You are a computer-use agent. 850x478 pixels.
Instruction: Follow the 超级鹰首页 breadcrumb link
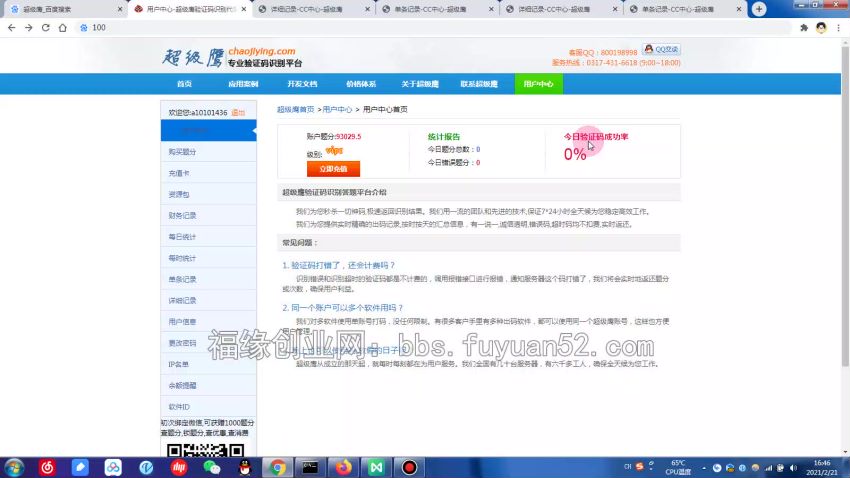[295, 109]
